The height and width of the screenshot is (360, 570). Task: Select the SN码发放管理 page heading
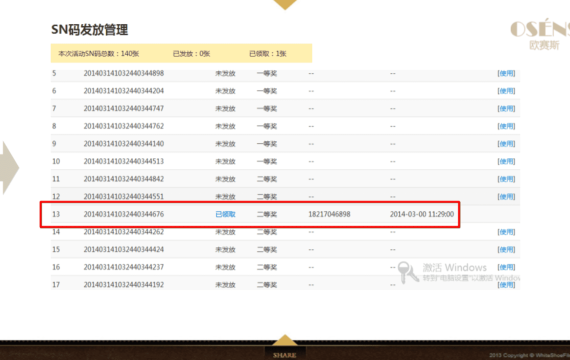[89, 30]
